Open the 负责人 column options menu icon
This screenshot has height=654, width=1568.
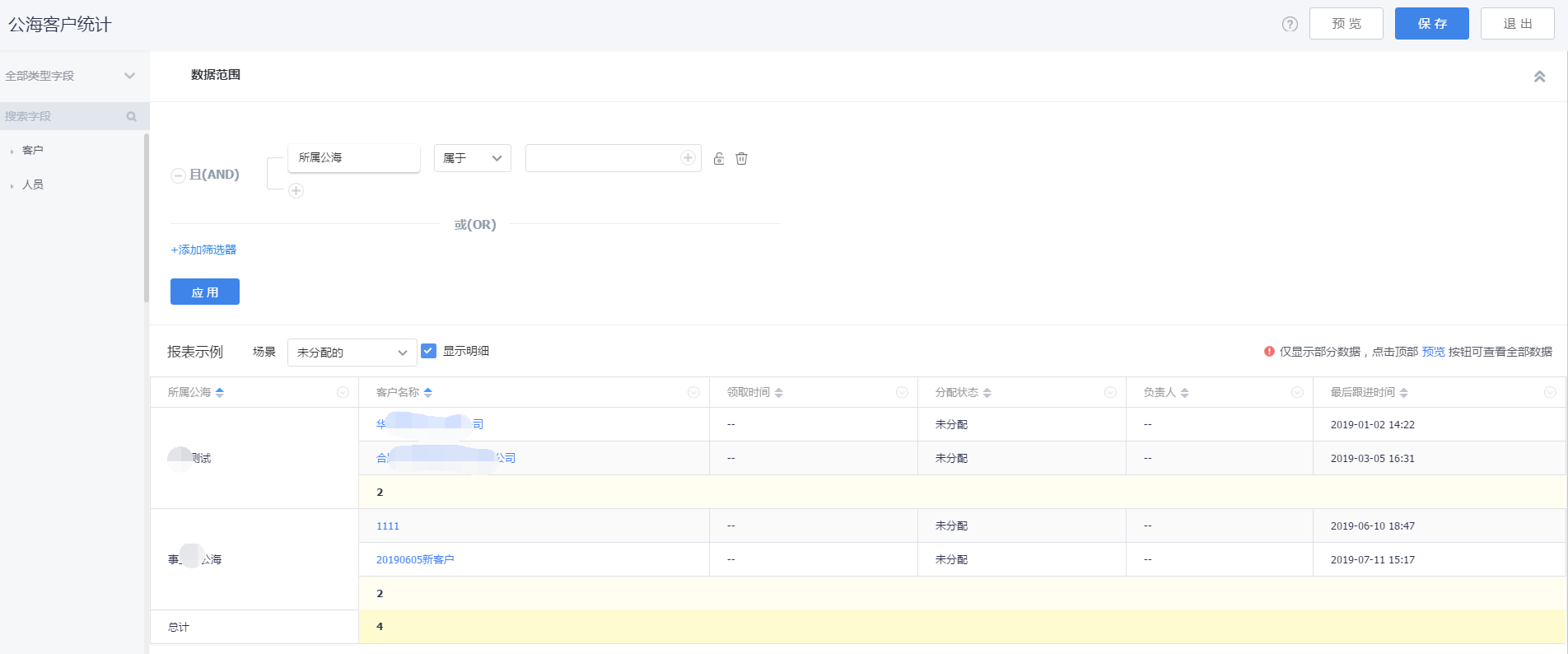pyautogui.click(x=1297, y=392)
